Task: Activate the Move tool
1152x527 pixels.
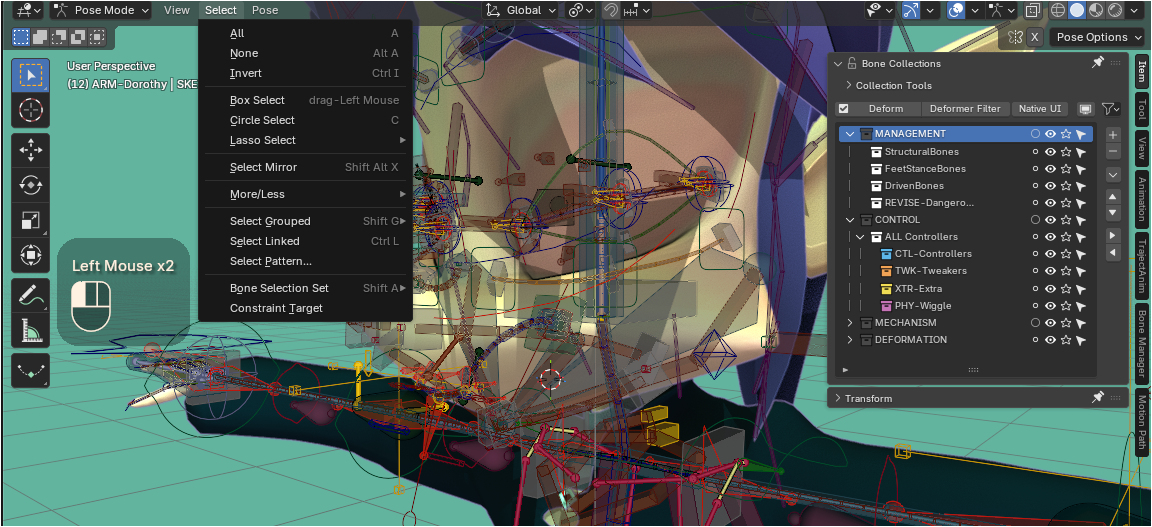Action: [30, 151]
